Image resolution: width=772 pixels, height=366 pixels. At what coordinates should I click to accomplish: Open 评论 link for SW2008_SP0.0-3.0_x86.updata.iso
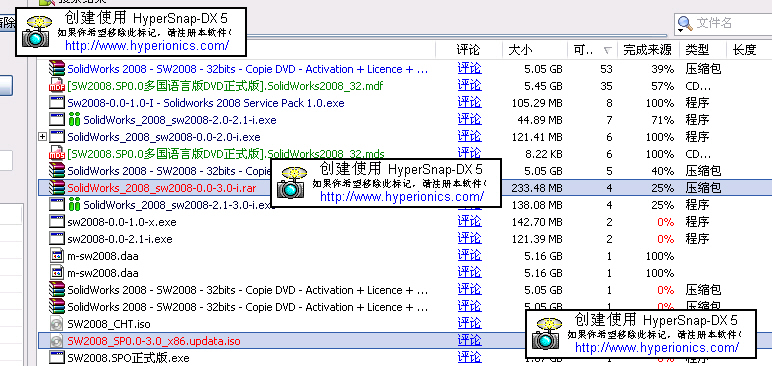[x=469, y=340]
